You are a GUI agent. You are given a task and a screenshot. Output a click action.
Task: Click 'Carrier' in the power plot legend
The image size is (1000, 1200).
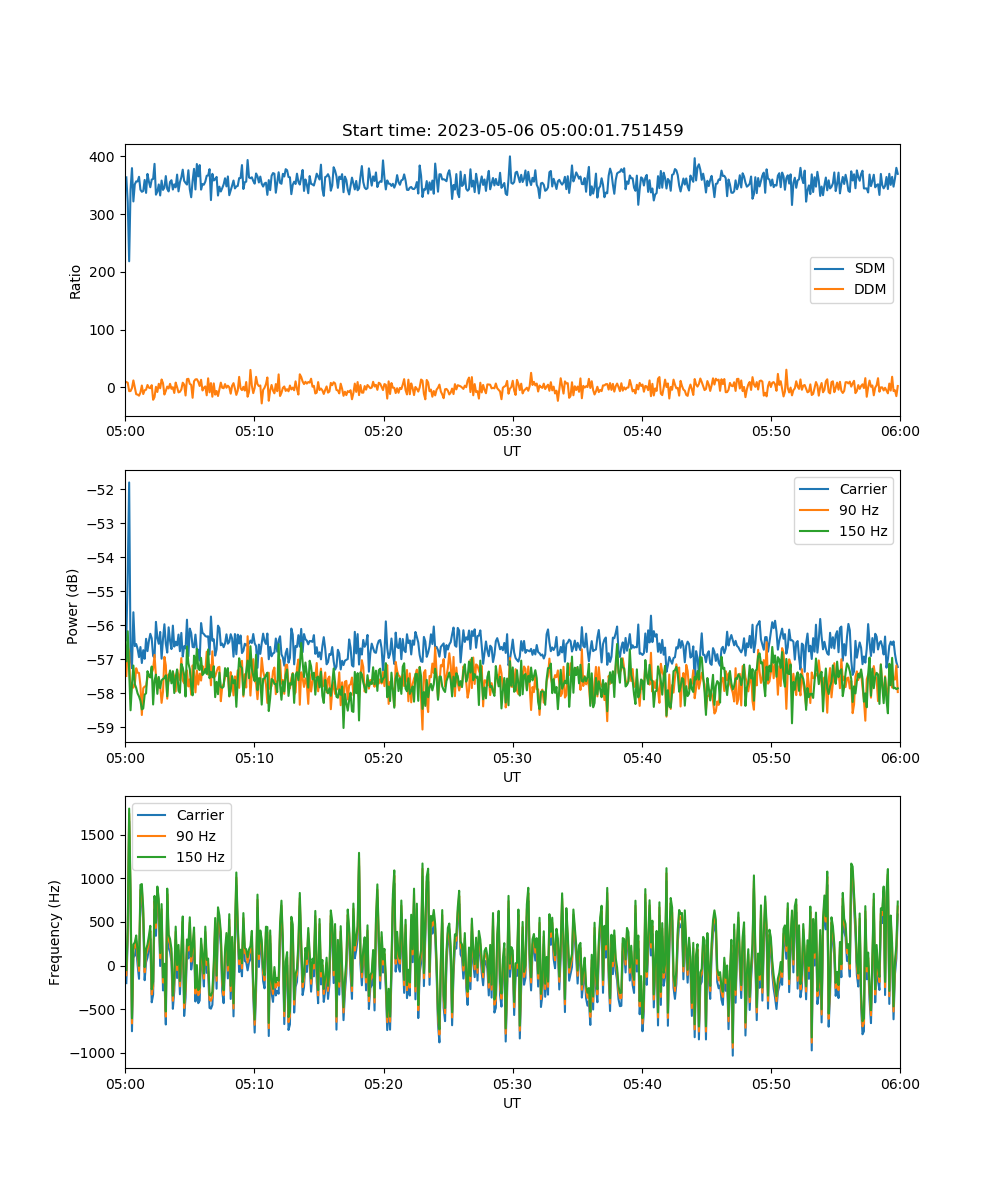coord(844,489)
